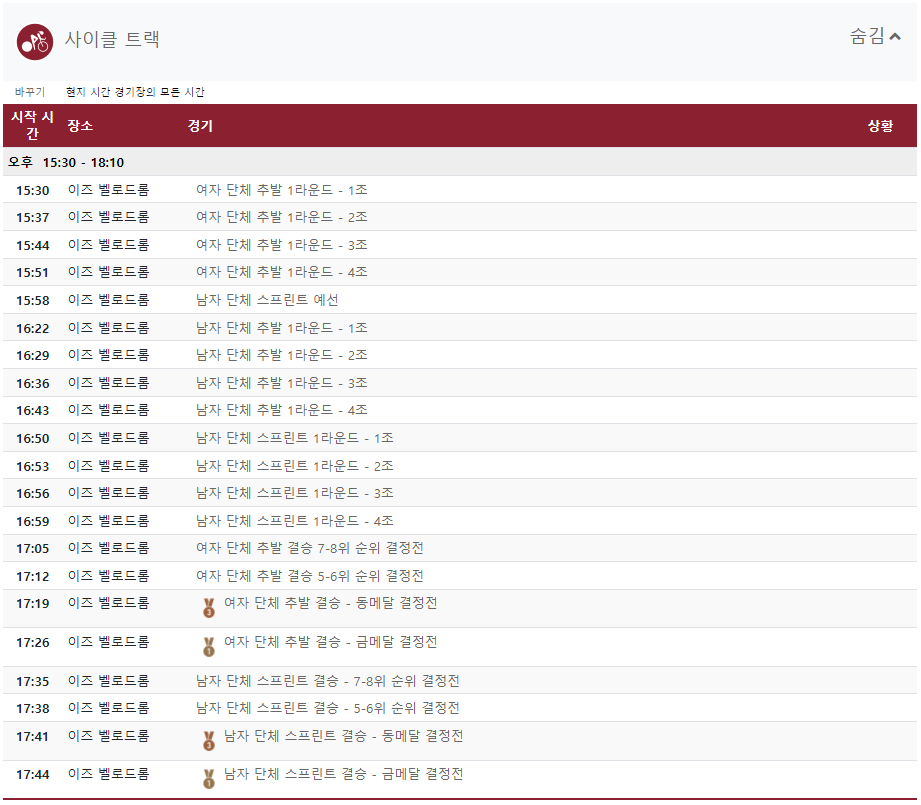
Task: Click the 경기 column header
Action: pos(200,125)
